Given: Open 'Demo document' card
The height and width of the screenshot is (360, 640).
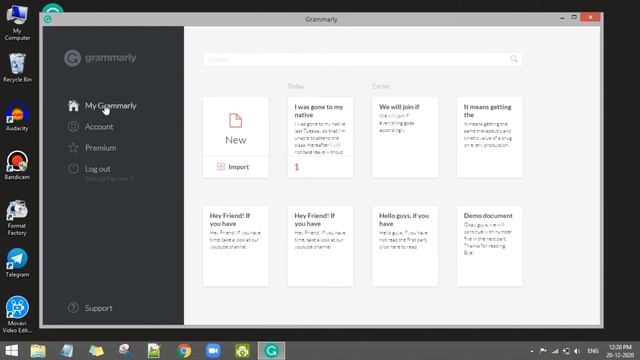Looking at the screenshot, I should click(490, 246).
